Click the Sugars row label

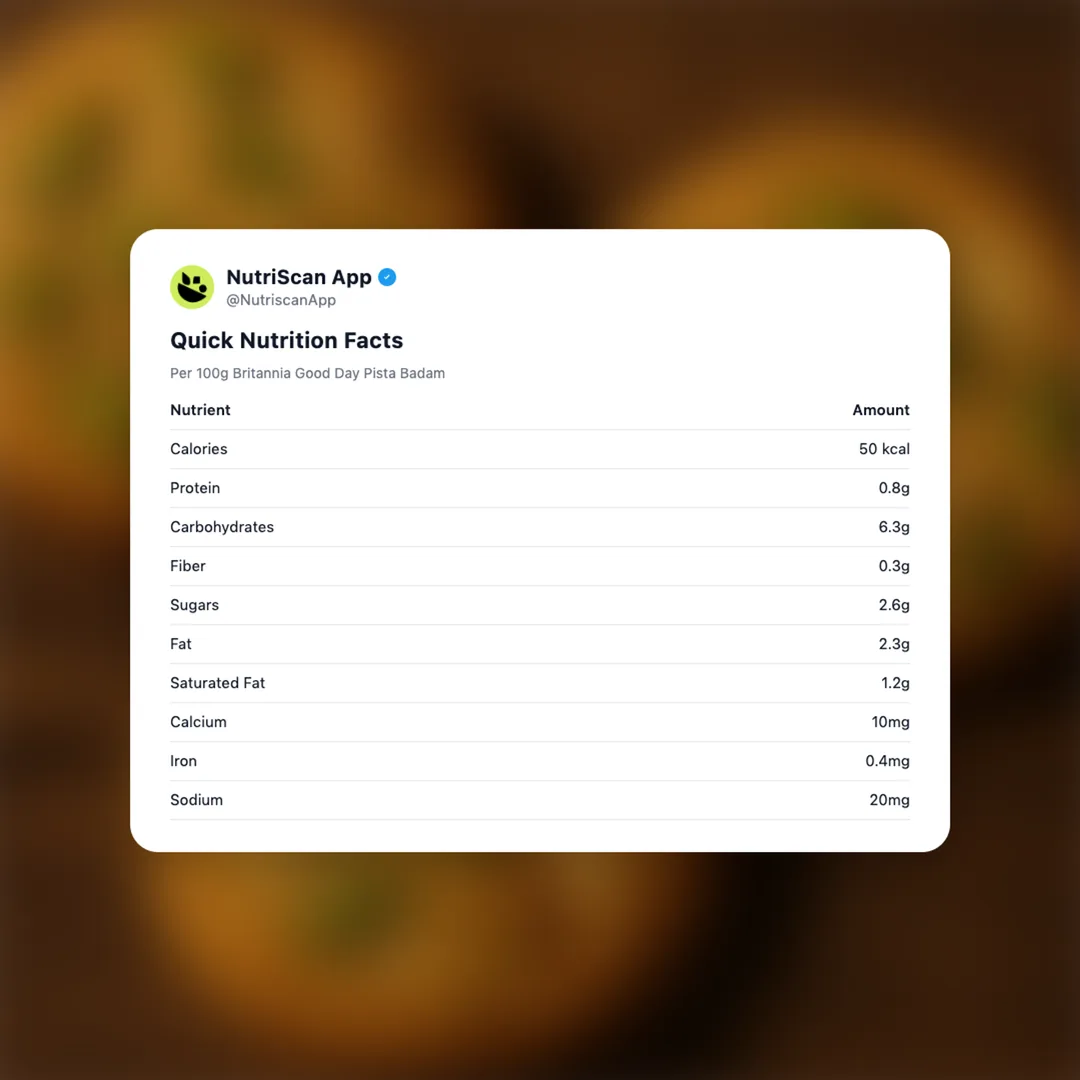click(x=194, y=605)
